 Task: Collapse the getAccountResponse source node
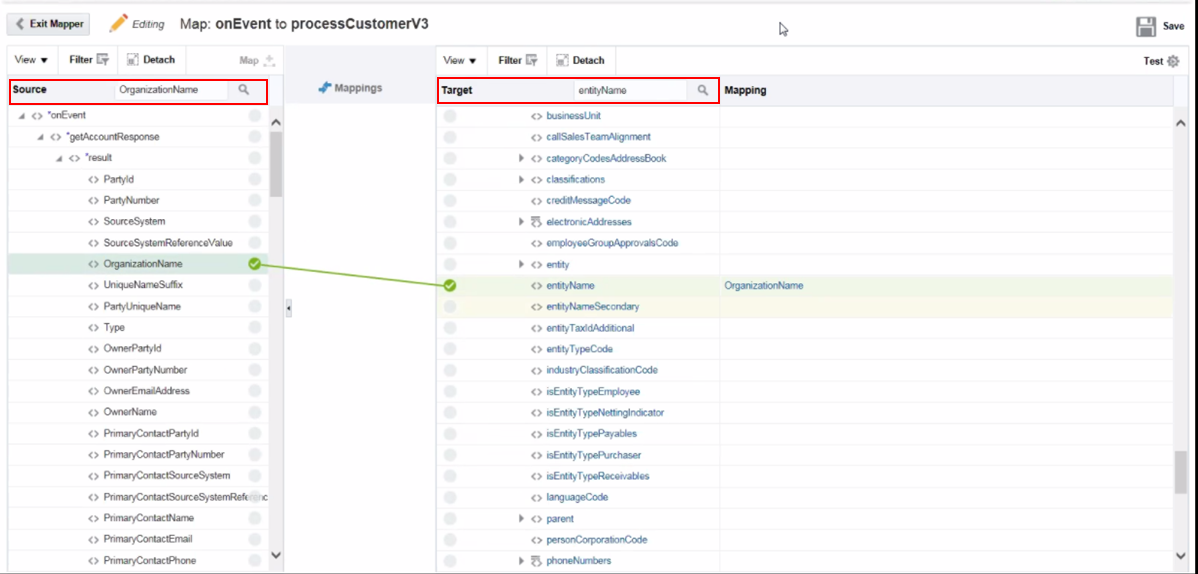40,137
